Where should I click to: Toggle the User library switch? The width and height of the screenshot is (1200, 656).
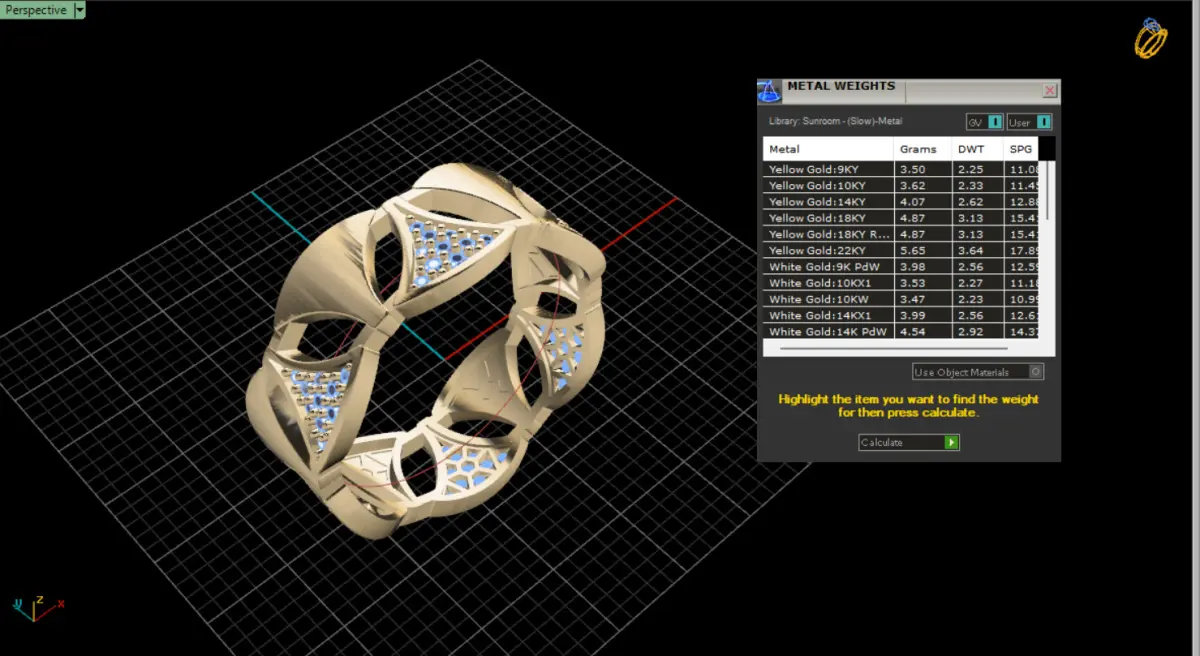pyautogui.click(x=1029, y=122)
